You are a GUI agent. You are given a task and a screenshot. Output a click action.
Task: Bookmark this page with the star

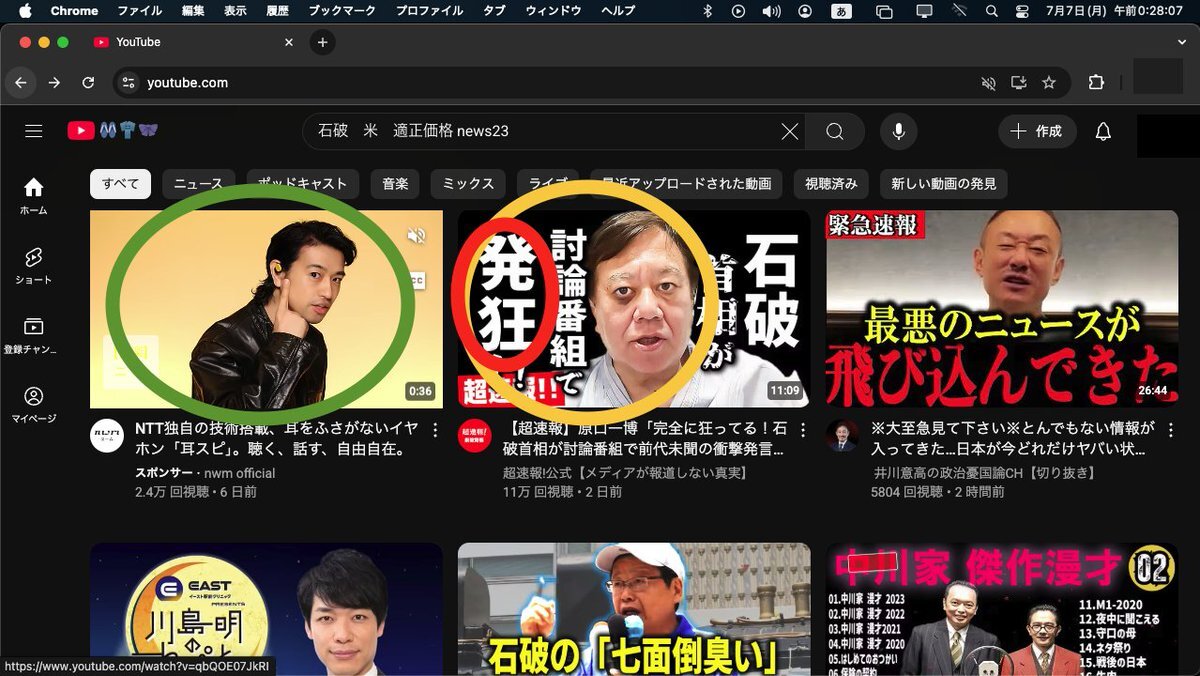click(1049, 83)
